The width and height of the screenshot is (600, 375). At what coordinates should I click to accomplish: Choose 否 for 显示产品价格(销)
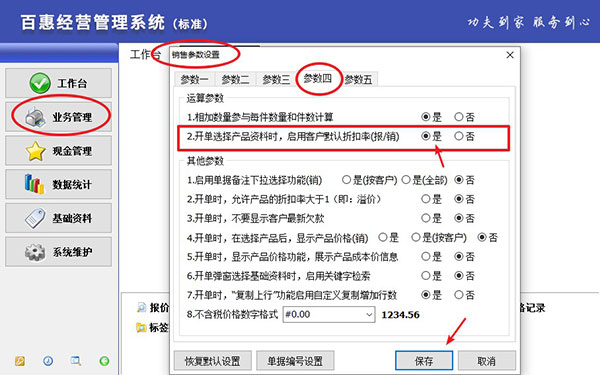[482, 237]
